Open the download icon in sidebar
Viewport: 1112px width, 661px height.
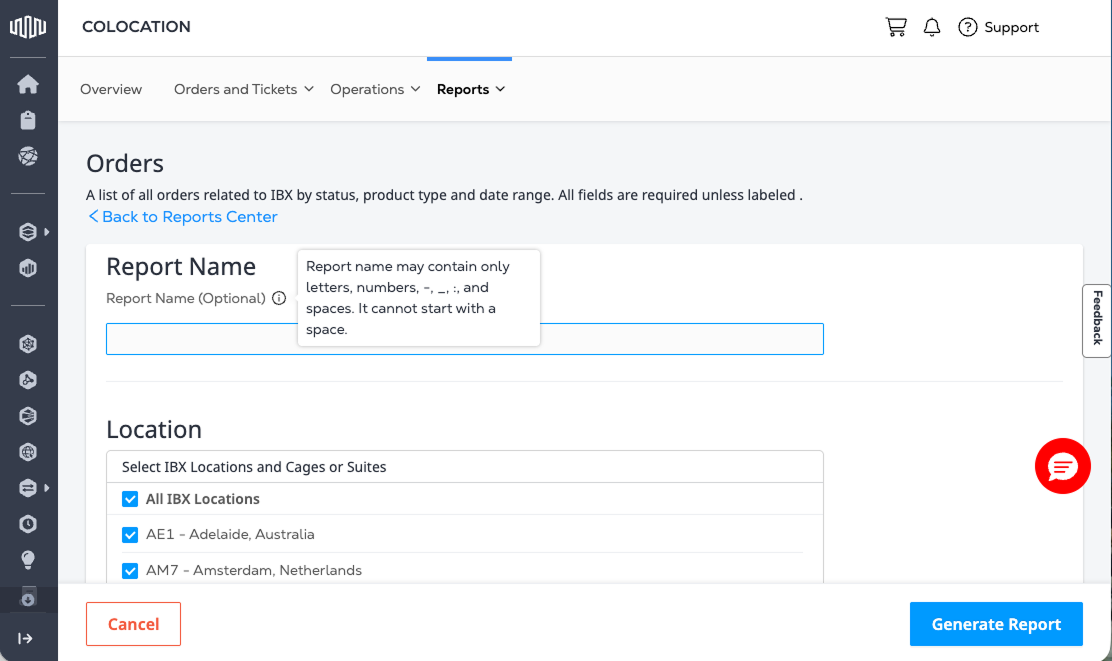28,597
